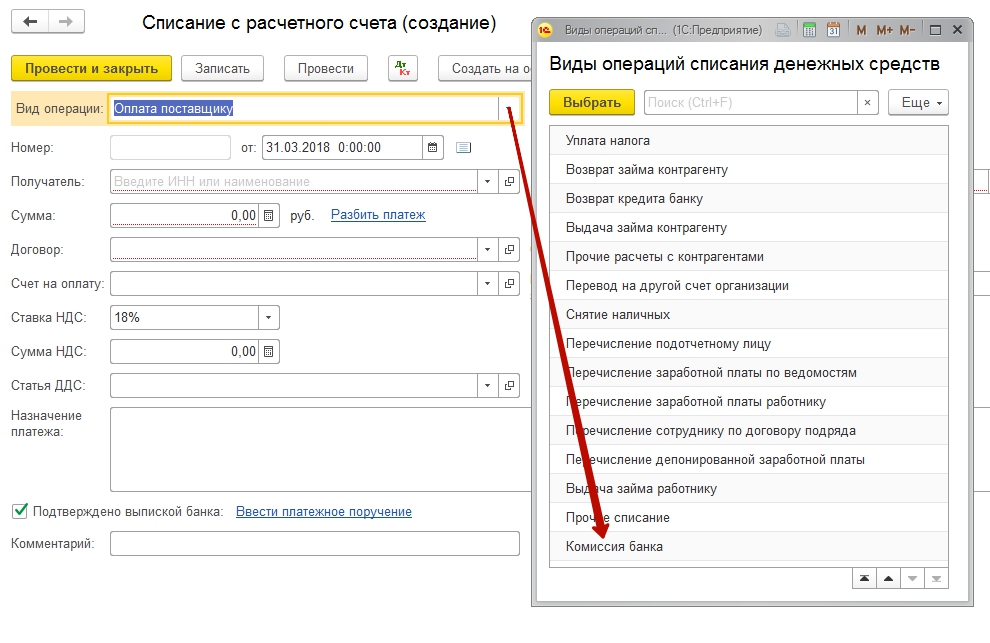Select Выдача займа контрагенту
The width and height of the screenshot is (990, 643).
click(749, 227)
